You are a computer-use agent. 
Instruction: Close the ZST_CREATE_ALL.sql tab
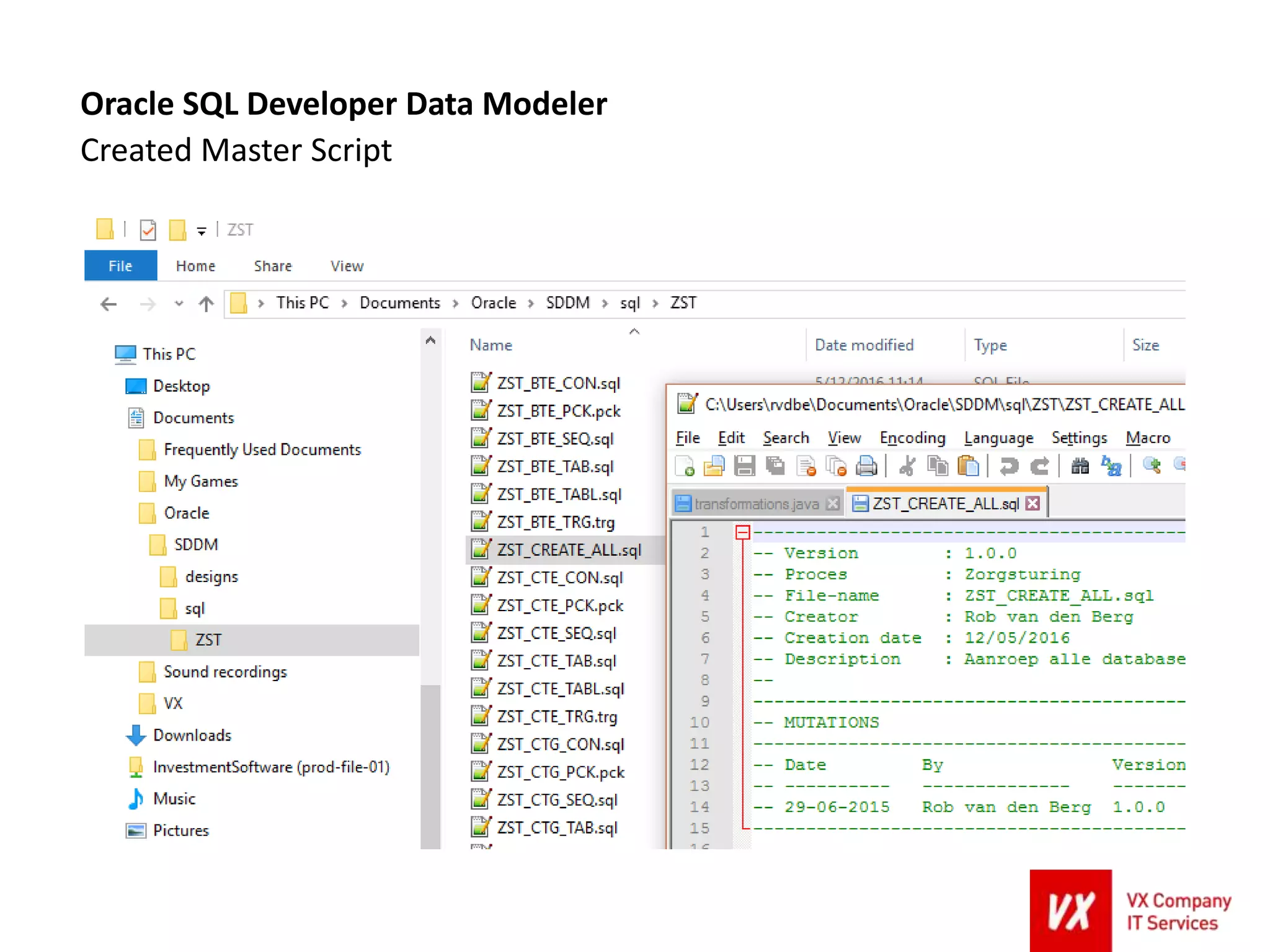pos(1032,503)
